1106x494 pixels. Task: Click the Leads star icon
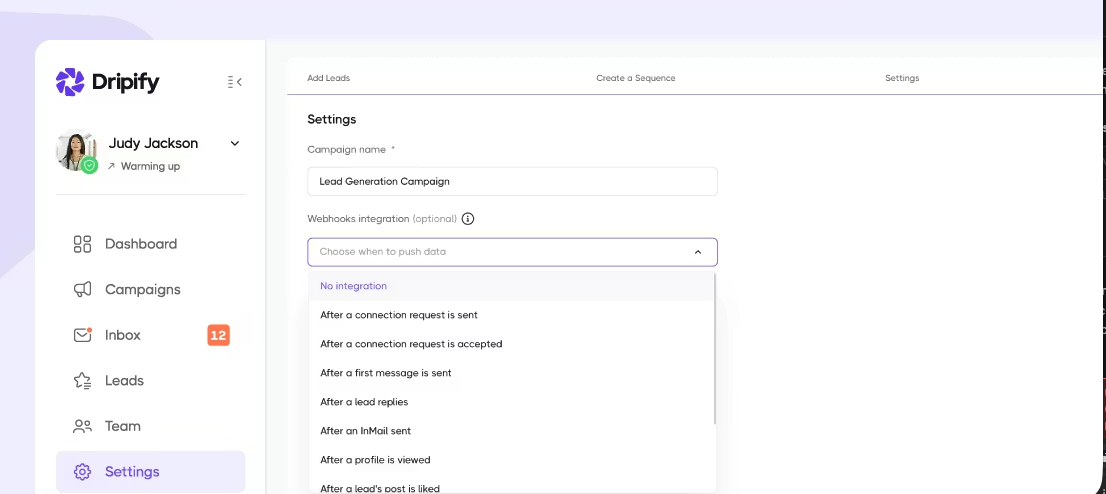pos(83,381)
